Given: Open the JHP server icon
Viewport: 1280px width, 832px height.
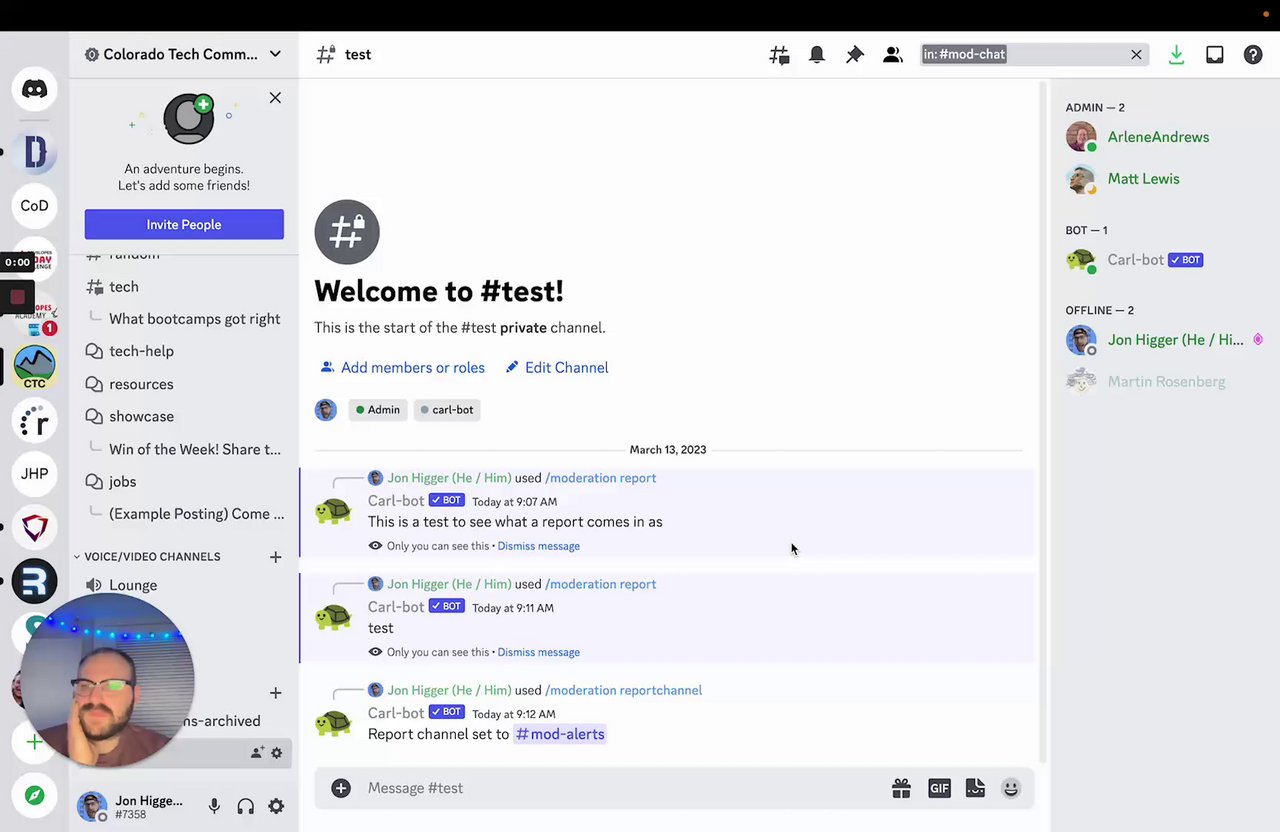Looking at the screenshot, I should pos(34,473).
